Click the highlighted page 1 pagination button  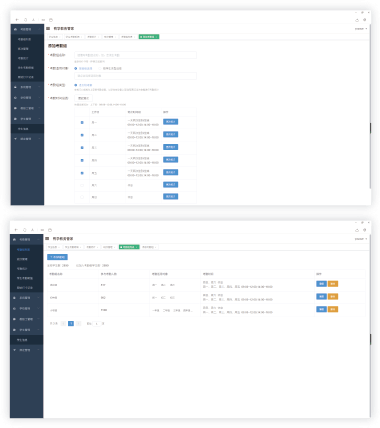click(x=71, y=323)
